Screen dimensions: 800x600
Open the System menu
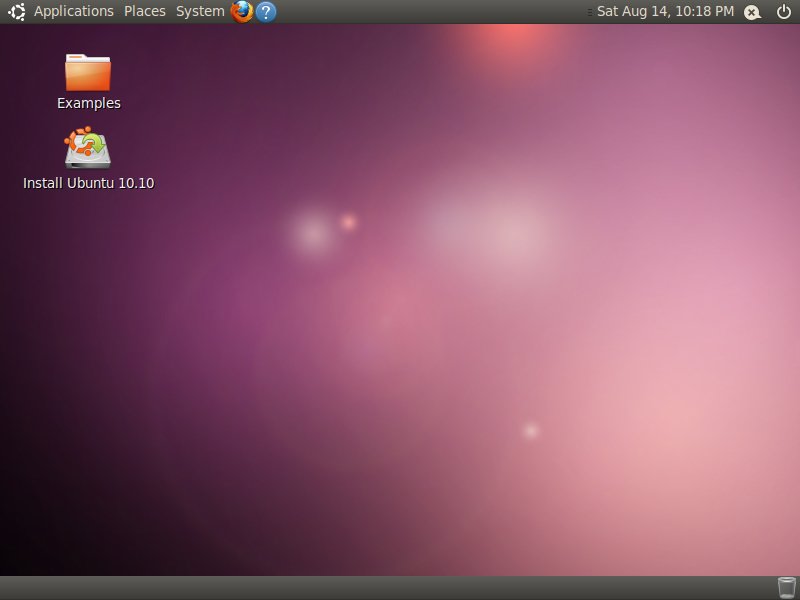pyautogui.click(x=200, y=11)
